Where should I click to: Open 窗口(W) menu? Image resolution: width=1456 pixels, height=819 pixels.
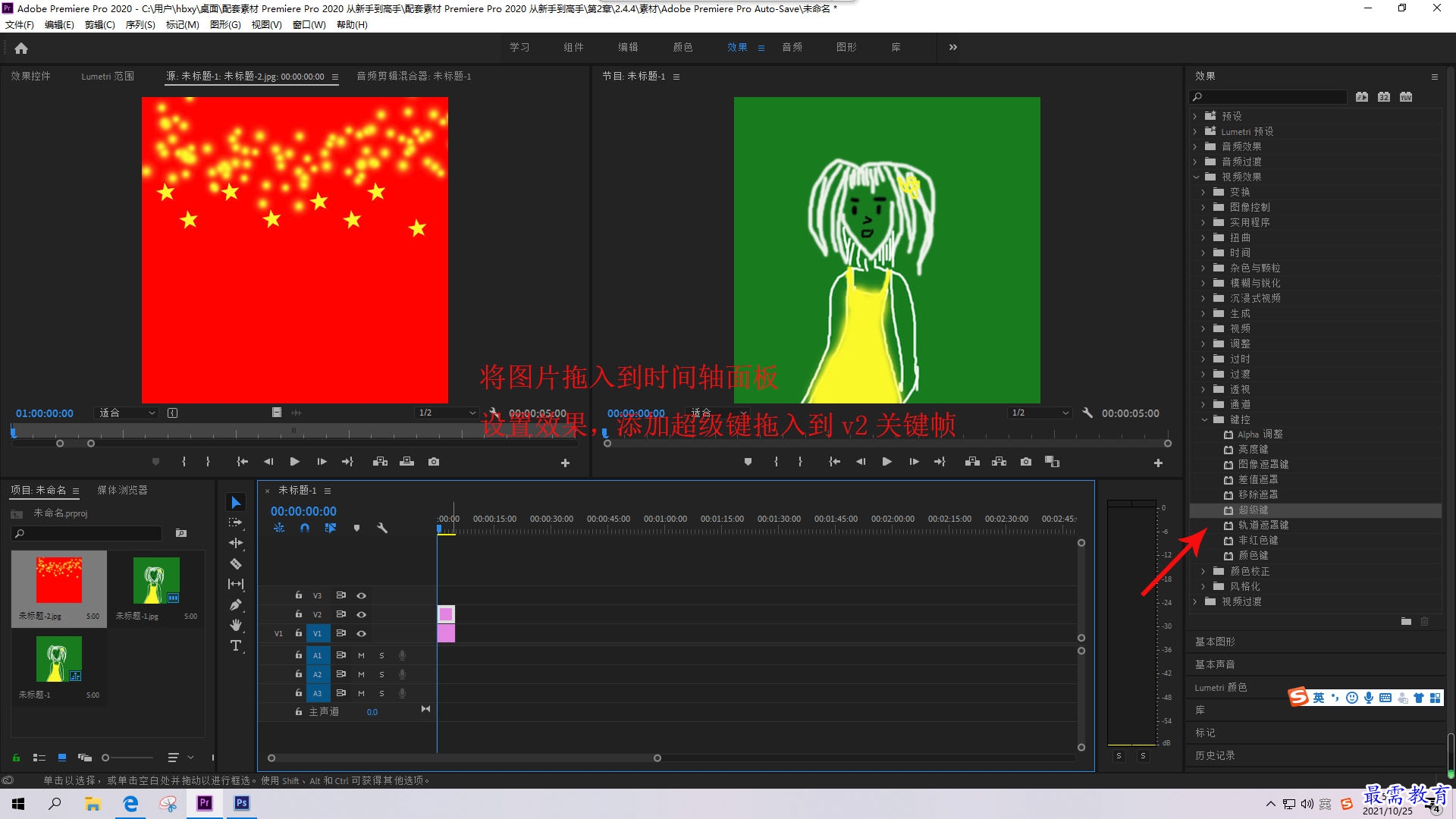coord(309,24)
